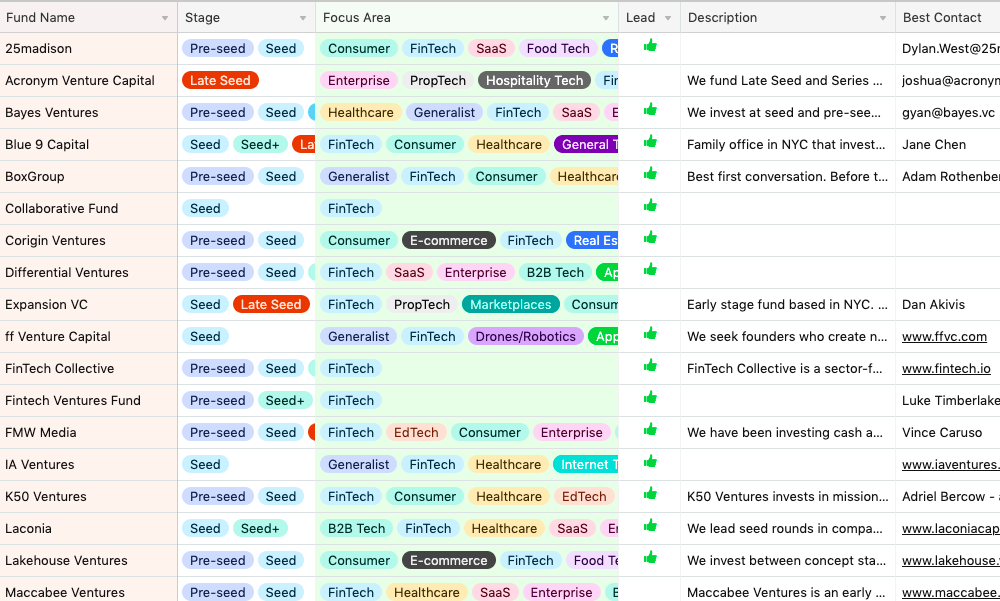Select the Luke Timberlake contact cell

point(948,400)
